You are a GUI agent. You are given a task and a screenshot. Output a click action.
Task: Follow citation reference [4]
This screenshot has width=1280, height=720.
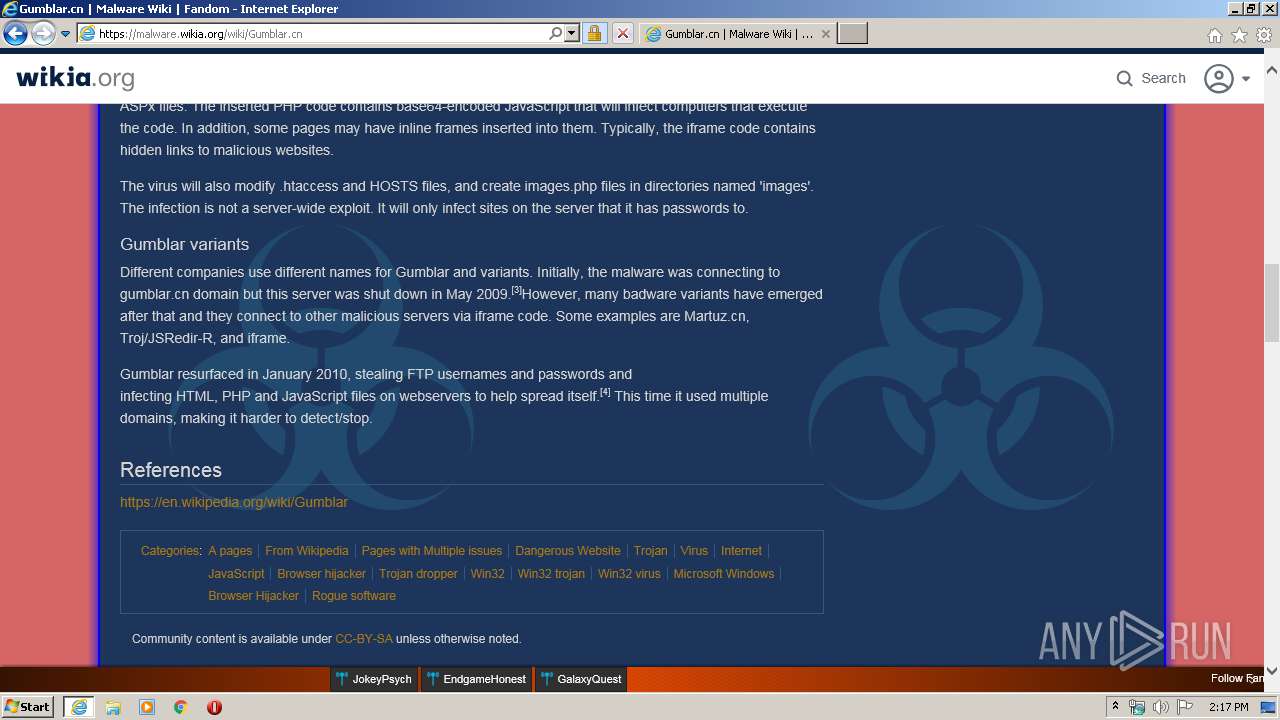click(605, 391)
